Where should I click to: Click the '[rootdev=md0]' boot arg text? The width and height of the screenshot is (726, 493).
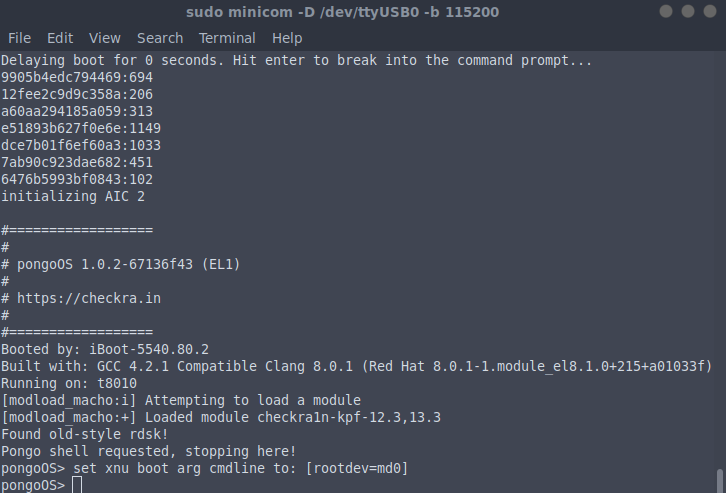point(356,468)
